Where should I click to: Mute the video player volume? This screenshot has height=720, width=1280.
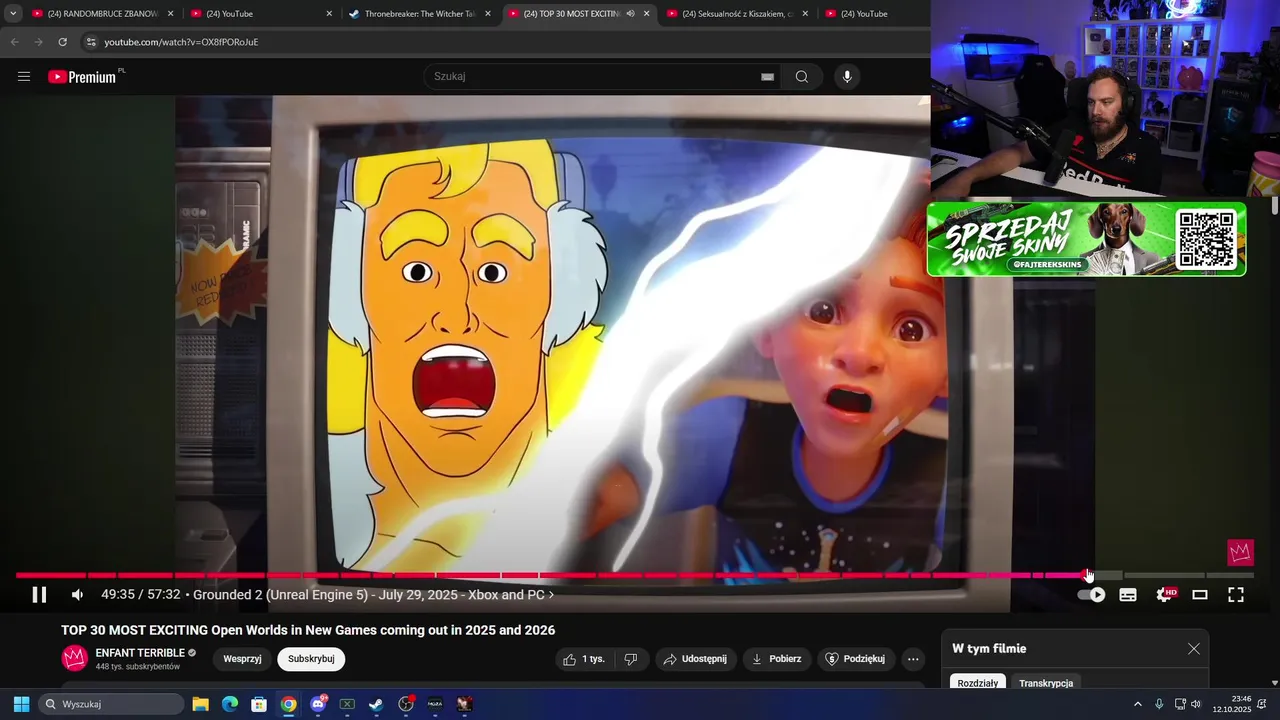(x=77, y=595)
